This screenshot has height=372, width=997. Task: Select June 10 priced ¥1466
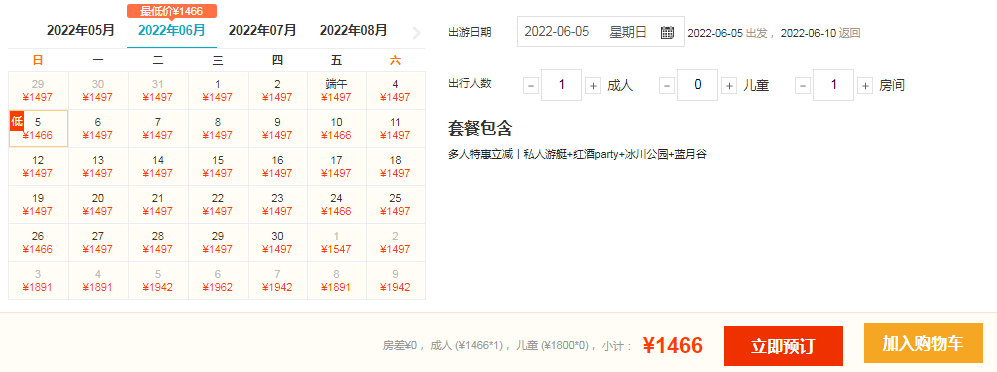tap(336, 128)
